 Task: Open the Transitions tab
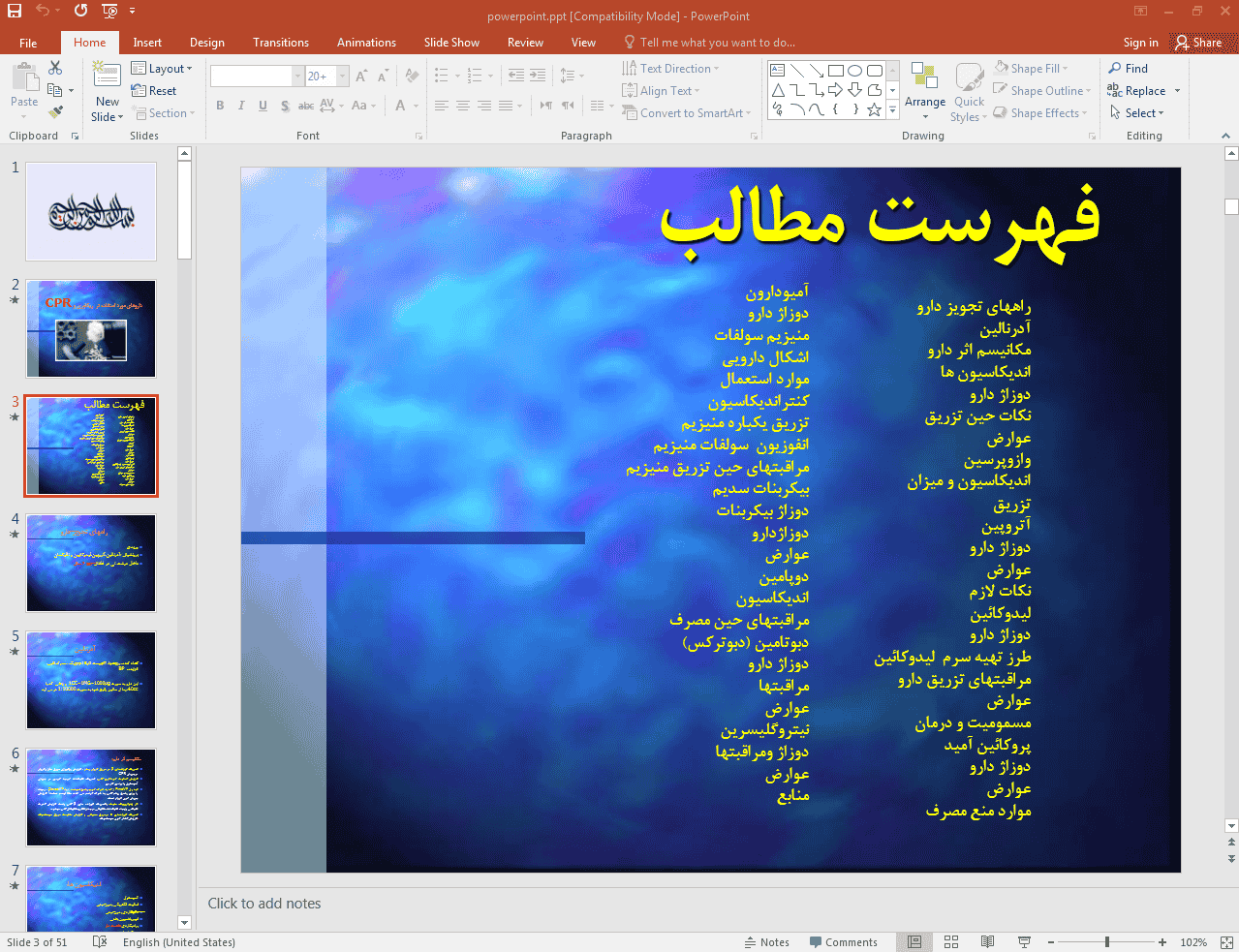[x=280, y=43]
